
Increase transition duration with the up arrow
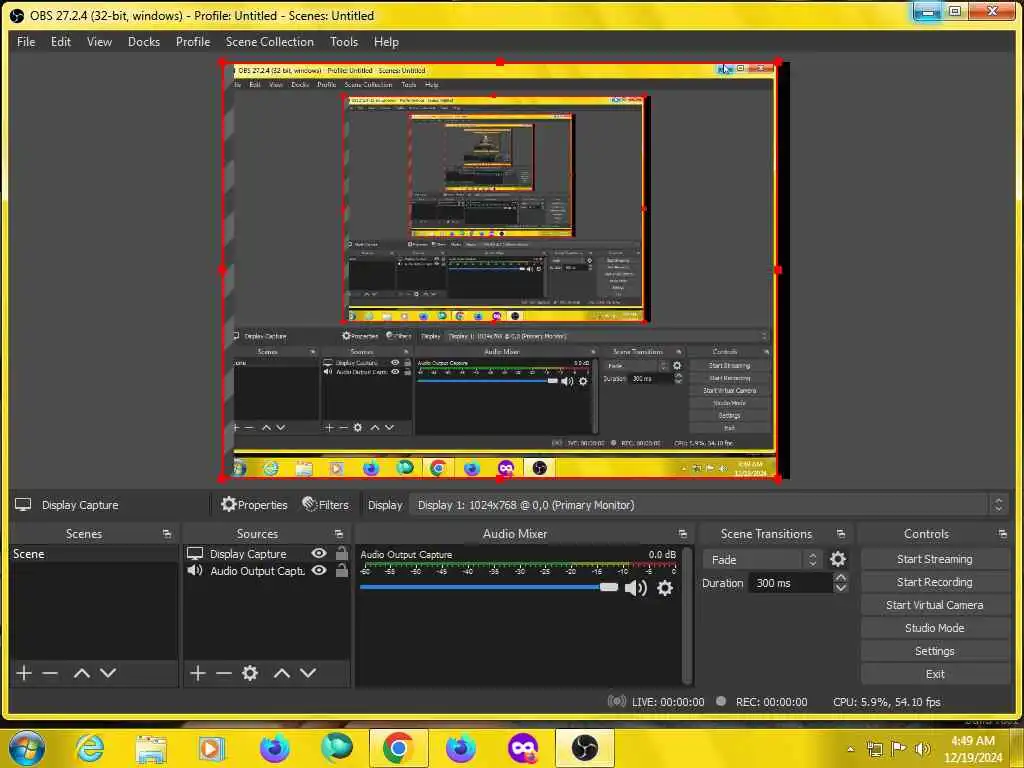click(x=841, y=577)
